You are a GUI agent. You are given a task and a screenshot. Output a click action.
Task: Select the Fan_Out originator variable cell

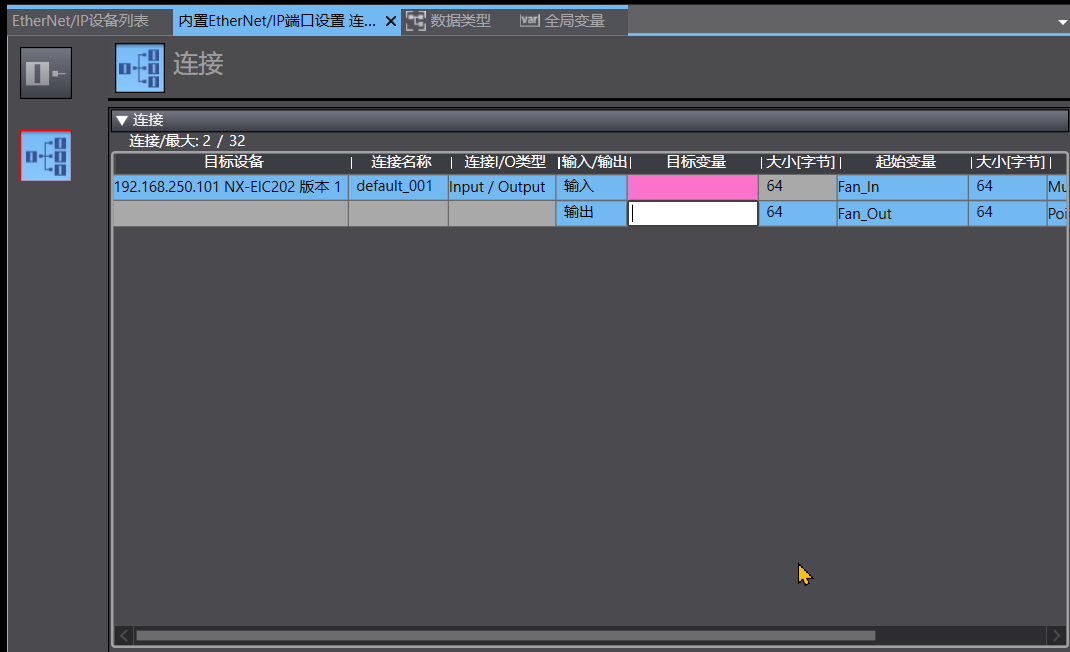point(901,213)
